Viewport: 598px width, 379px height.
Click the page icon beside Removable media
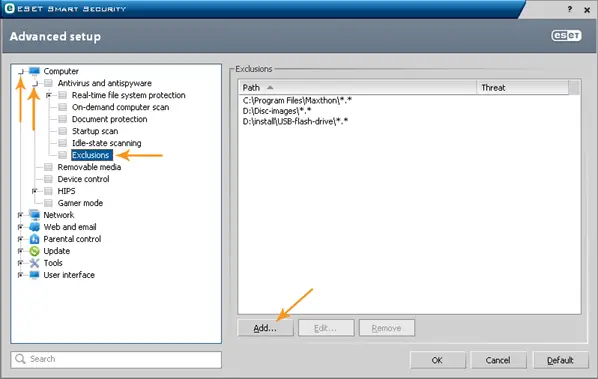point(48,167)
